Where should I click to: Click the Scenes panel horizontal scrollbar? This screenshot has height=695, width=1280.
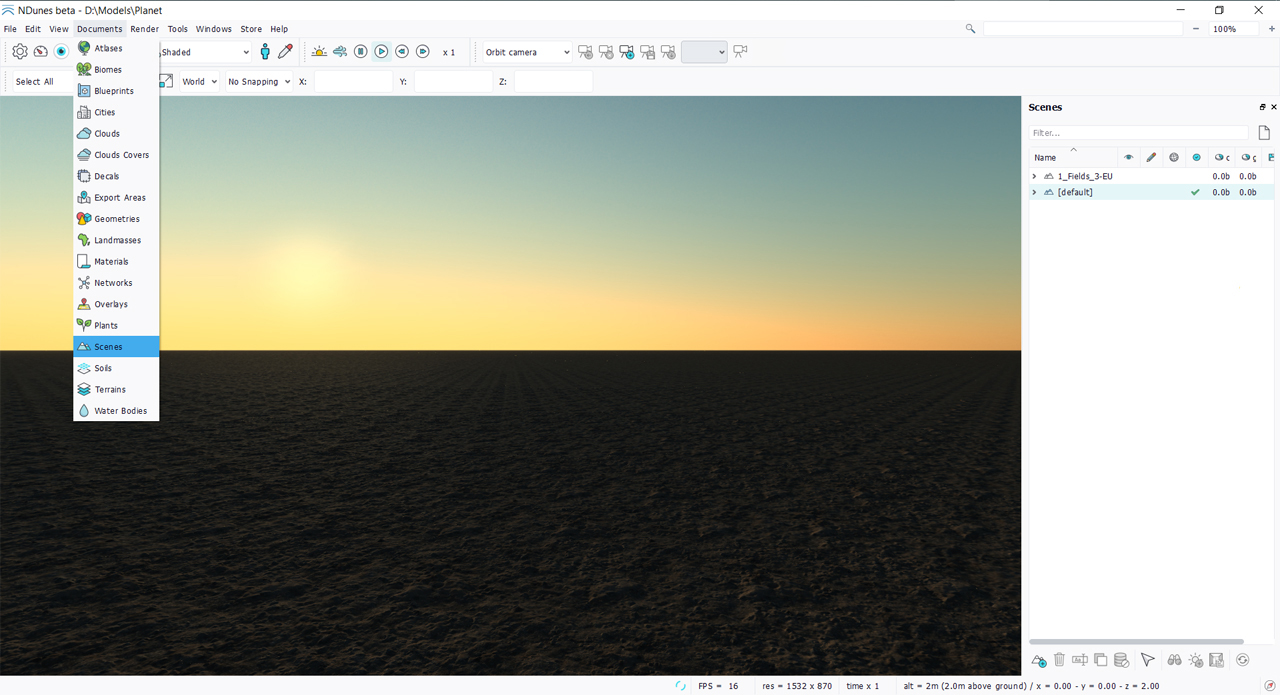coord(1136,642)
